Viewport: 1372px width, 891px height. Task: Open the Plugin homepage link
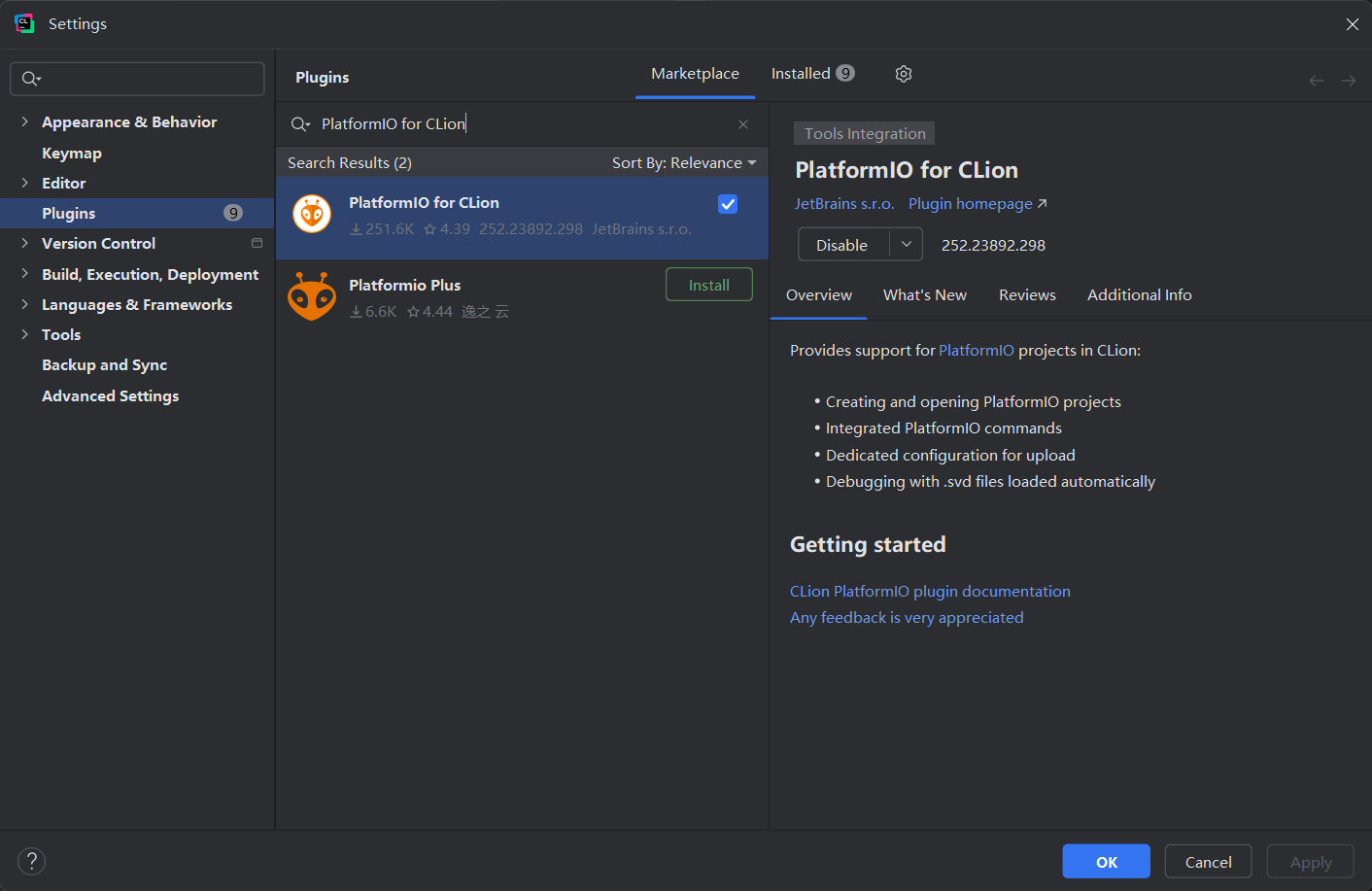tap(978, 204)
